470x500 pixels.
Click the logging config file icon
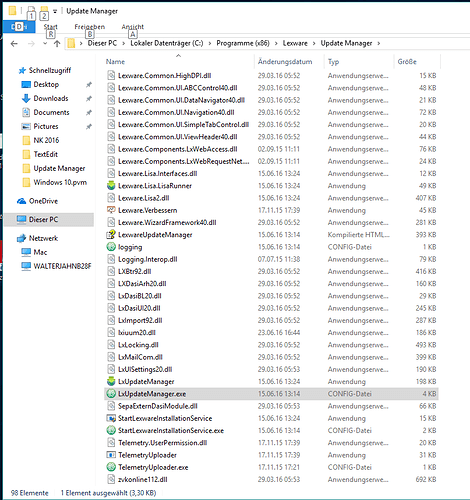click(111, 247)
